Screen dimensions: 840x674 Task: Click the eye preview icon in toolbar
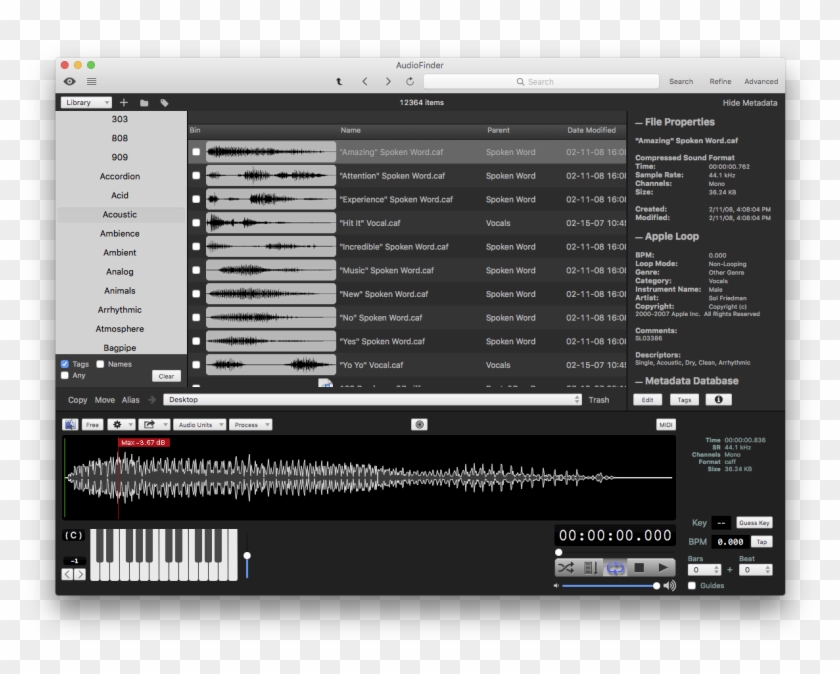[x=70, y=81]
